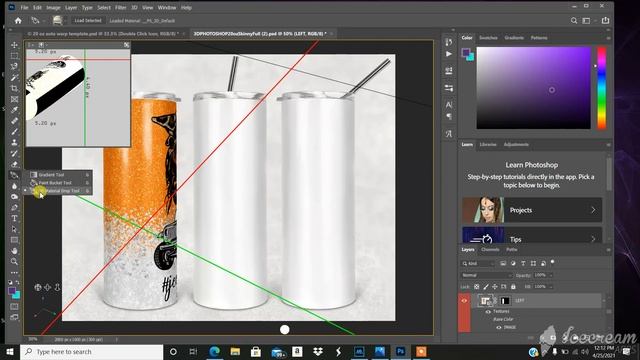Image resolution: width=640 pixels, height=360 pixels.
Task: Select the Crop tool
Action: coord(14,88)
